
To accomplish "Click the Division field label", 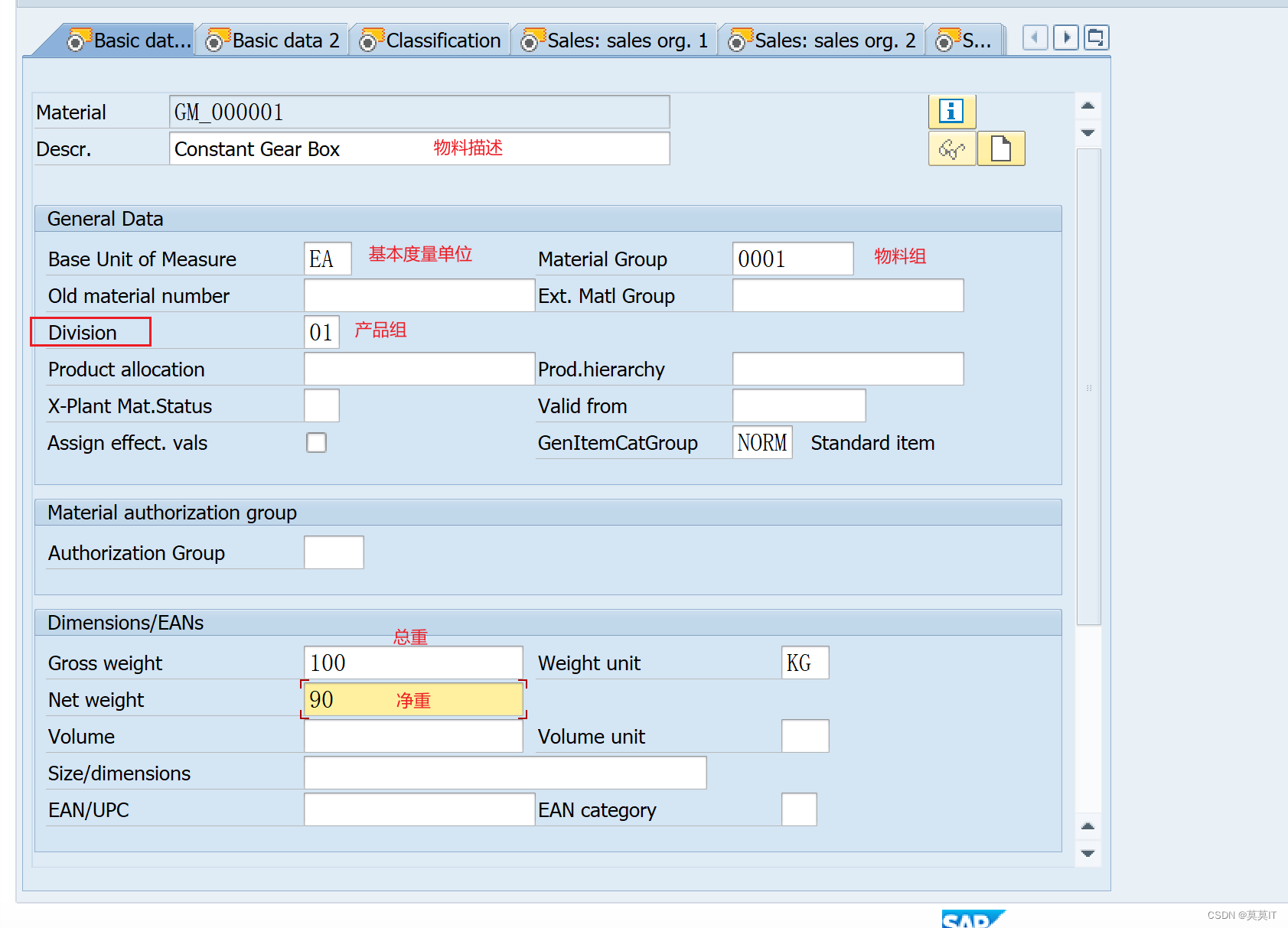I will 83,333.
